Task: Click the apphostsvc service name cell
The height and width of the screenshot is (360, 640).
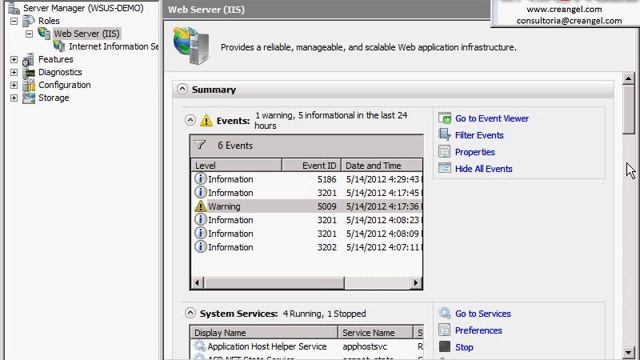Action: (365, 346)
